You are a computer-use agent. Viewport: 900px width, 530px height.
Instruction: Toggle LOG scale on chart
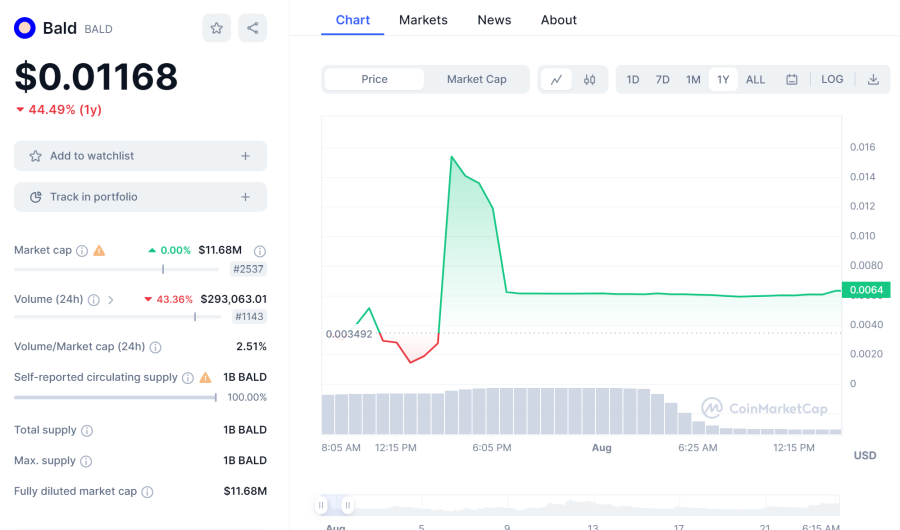point(832,79)
